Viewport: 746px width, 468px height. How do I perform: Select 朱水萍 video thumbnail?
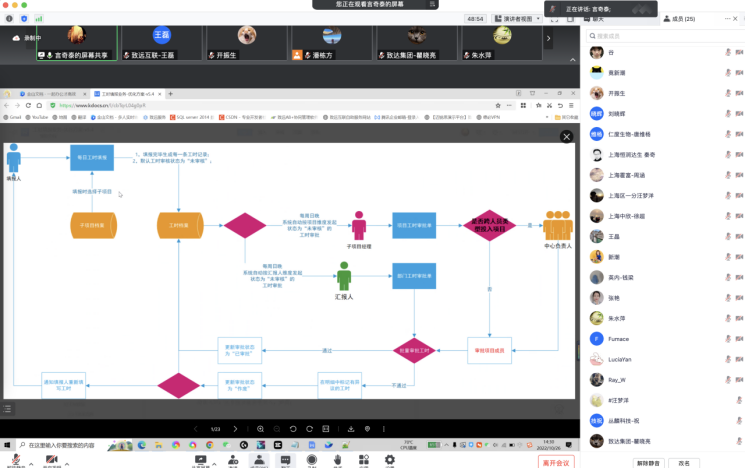tap(501, 43)
